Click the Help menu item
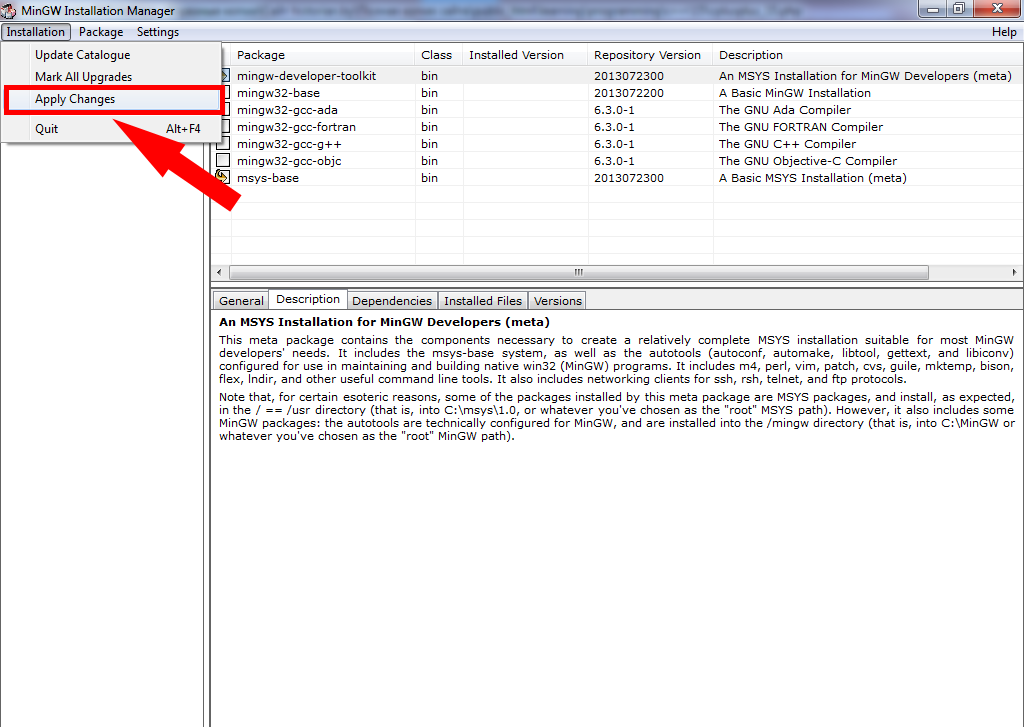The image size is (1024, 727). tap(1004, 32)
